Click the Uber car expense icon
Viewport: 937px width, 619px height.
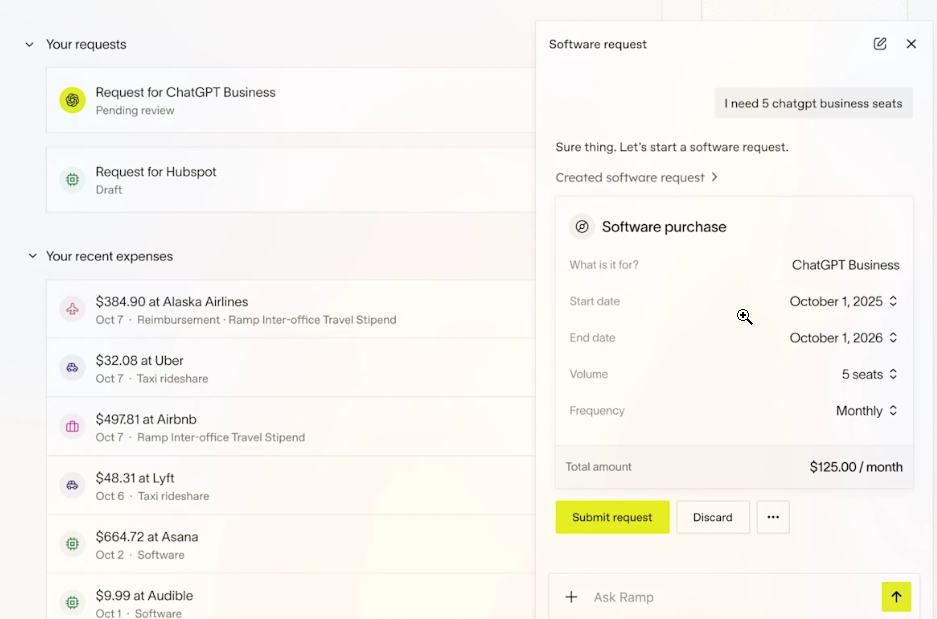(72, 368)
